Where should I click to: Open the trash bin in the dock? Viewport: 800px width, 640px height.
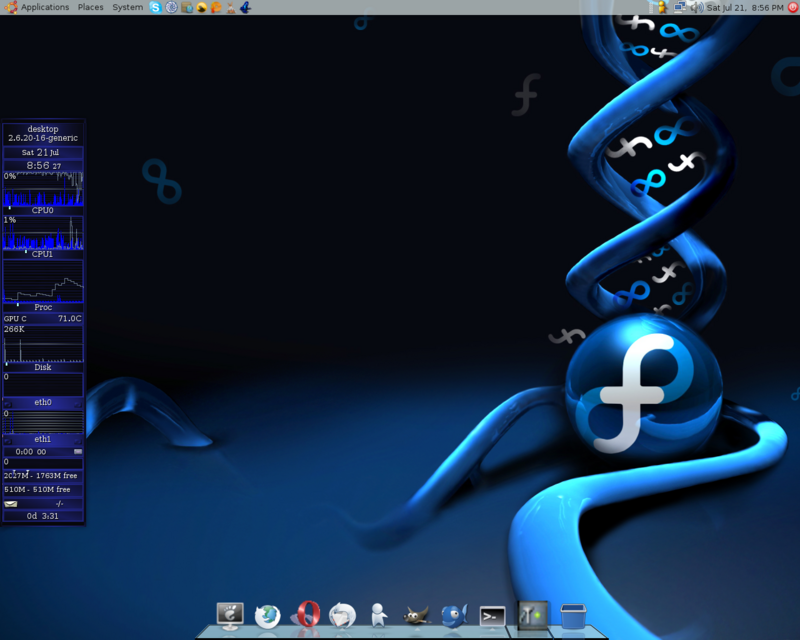coord(573,615)
